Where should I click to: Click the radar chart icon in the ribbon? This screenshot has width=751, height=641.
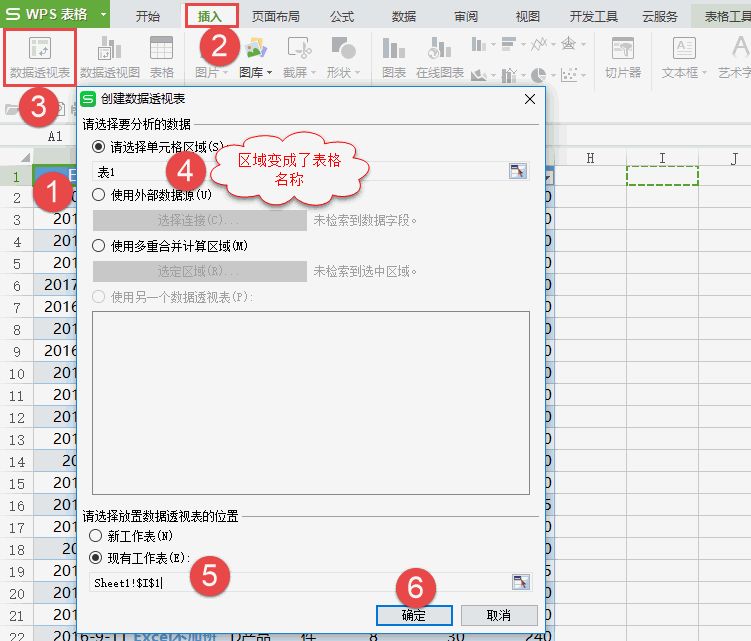pyautogui.click(x=569, y=44)
